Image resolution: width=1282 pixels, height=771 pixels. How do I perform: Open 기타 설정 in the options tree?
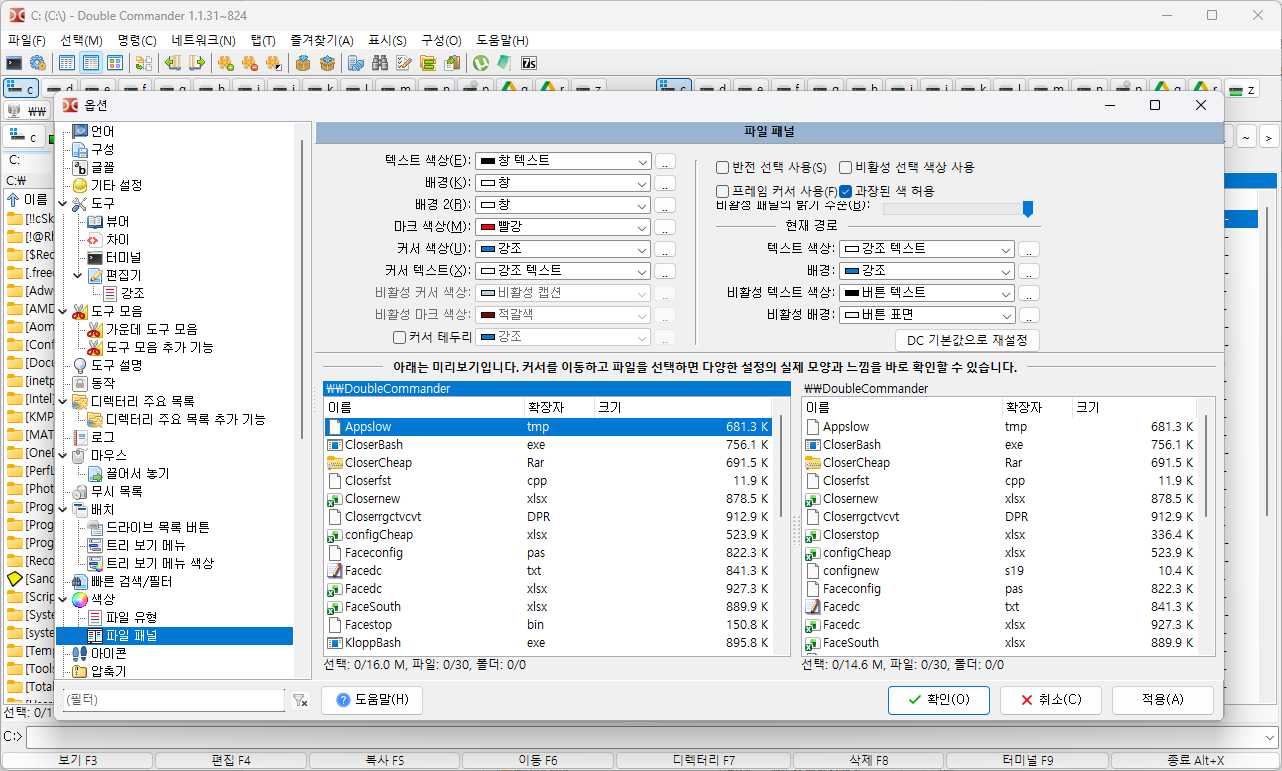click(x=116, y=185)
